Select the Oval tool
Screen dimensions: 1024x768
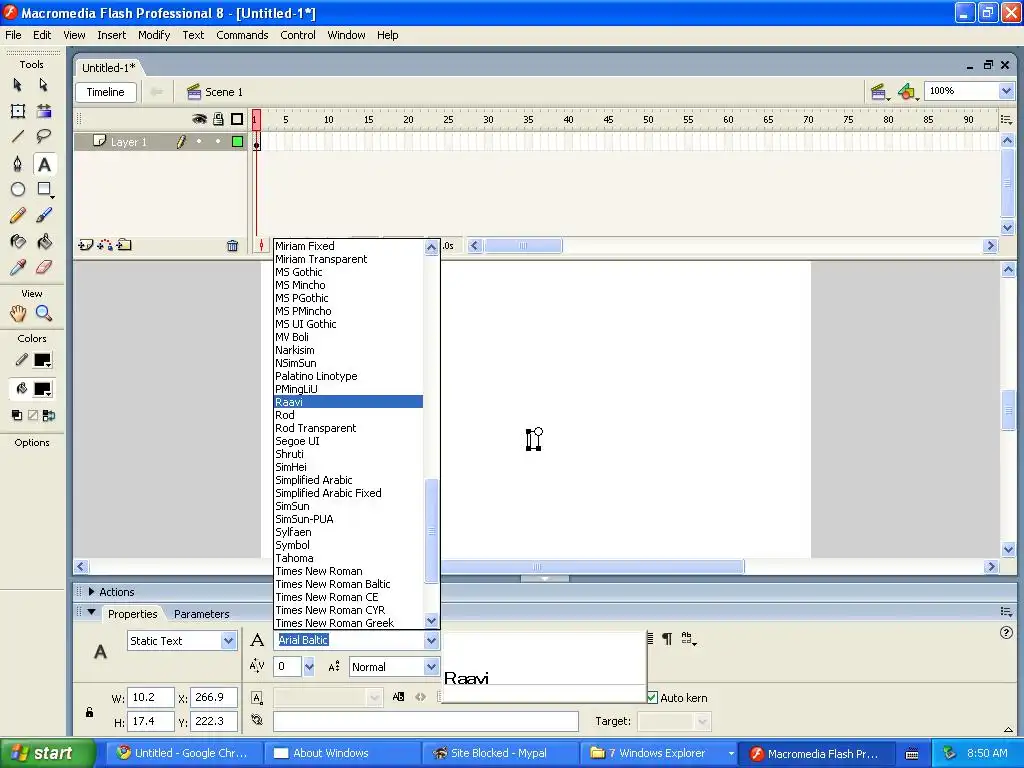(x=18, y=189)
